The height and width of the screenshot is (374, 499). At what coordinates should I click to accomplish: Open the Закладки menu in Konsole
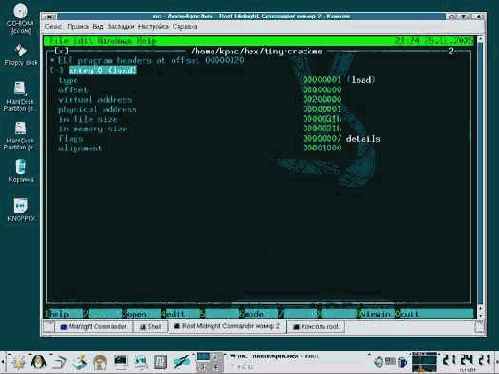pyautogui.click(x=121, y=27)
